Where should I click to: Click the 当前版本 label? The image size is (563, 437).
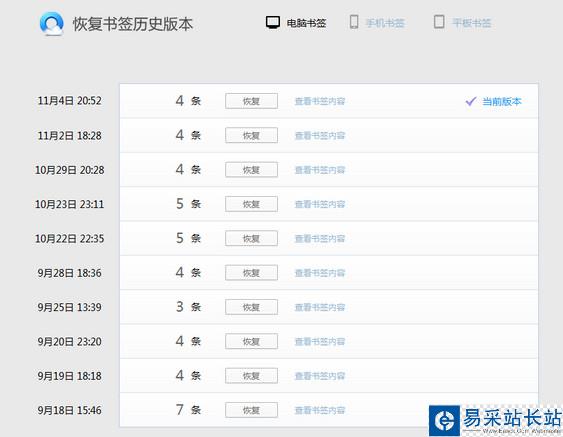pos(502,102)
